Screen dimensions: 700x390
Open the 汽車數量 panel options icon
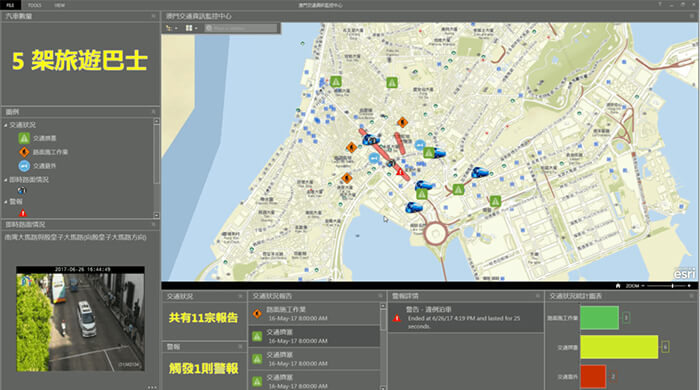(x=154, y=16)
